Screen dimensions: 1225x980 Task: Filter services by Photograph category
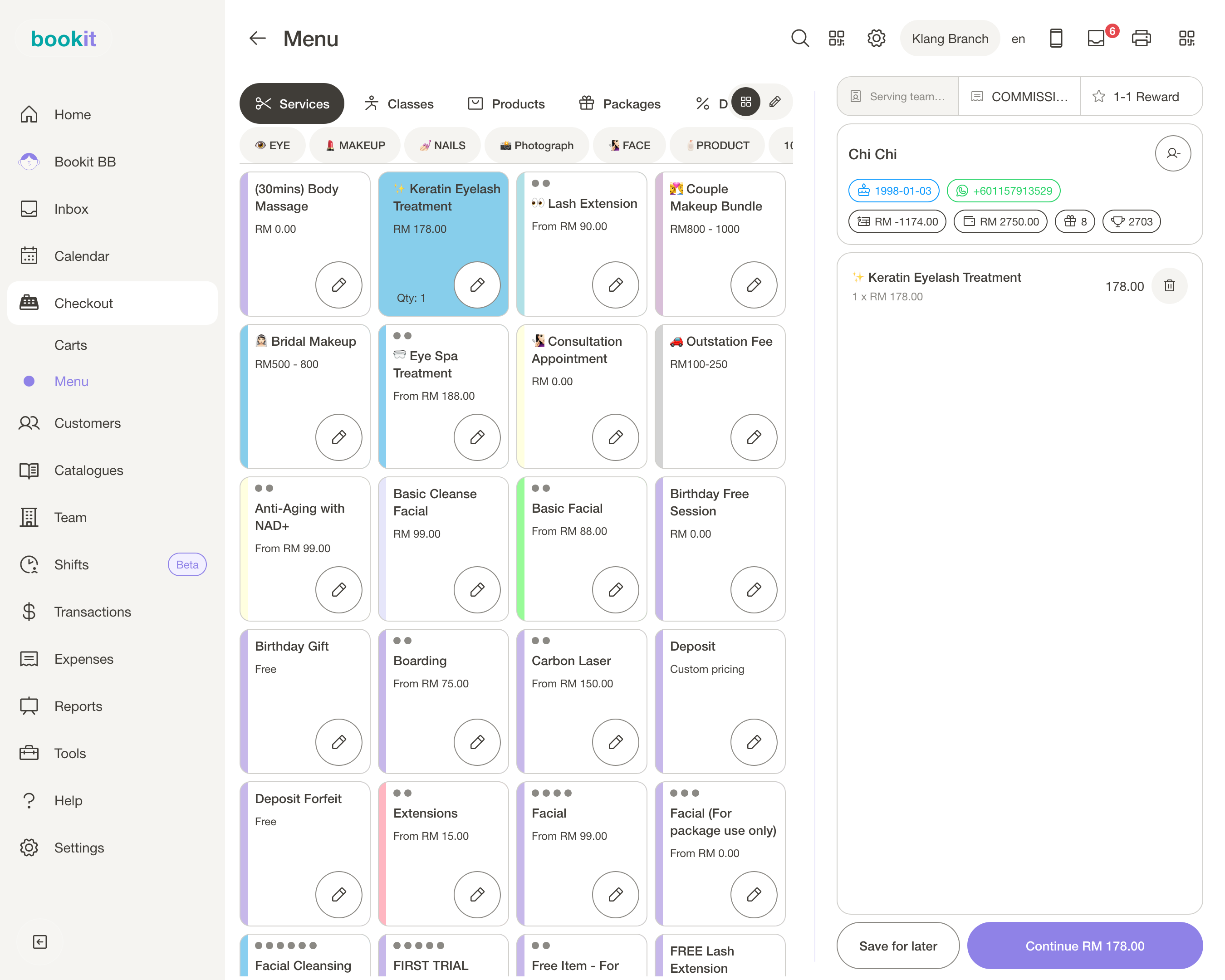(x=537, y=146)
